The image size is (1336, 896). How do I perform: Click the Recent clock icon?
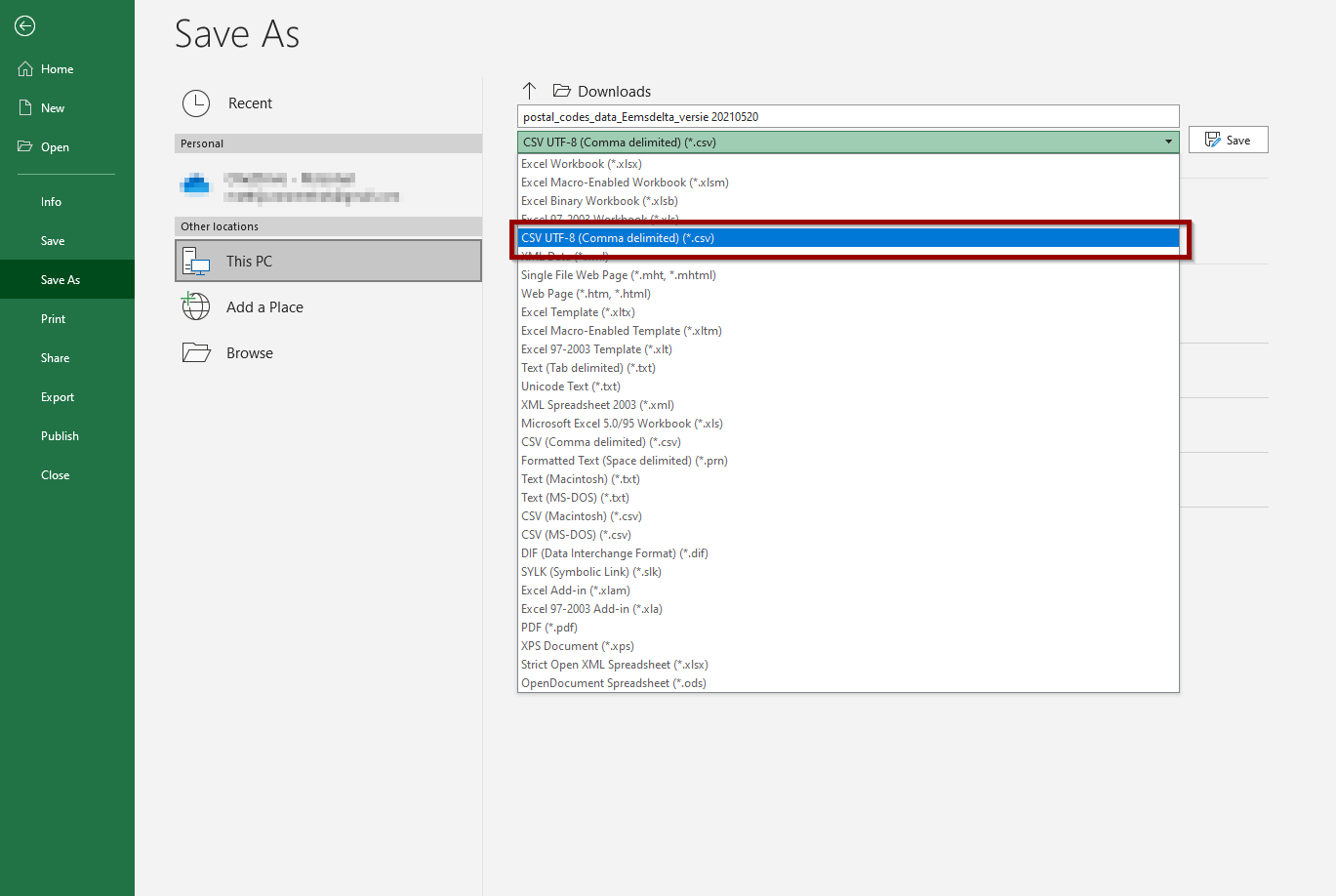pyautogui.click(x=196, y=103)
